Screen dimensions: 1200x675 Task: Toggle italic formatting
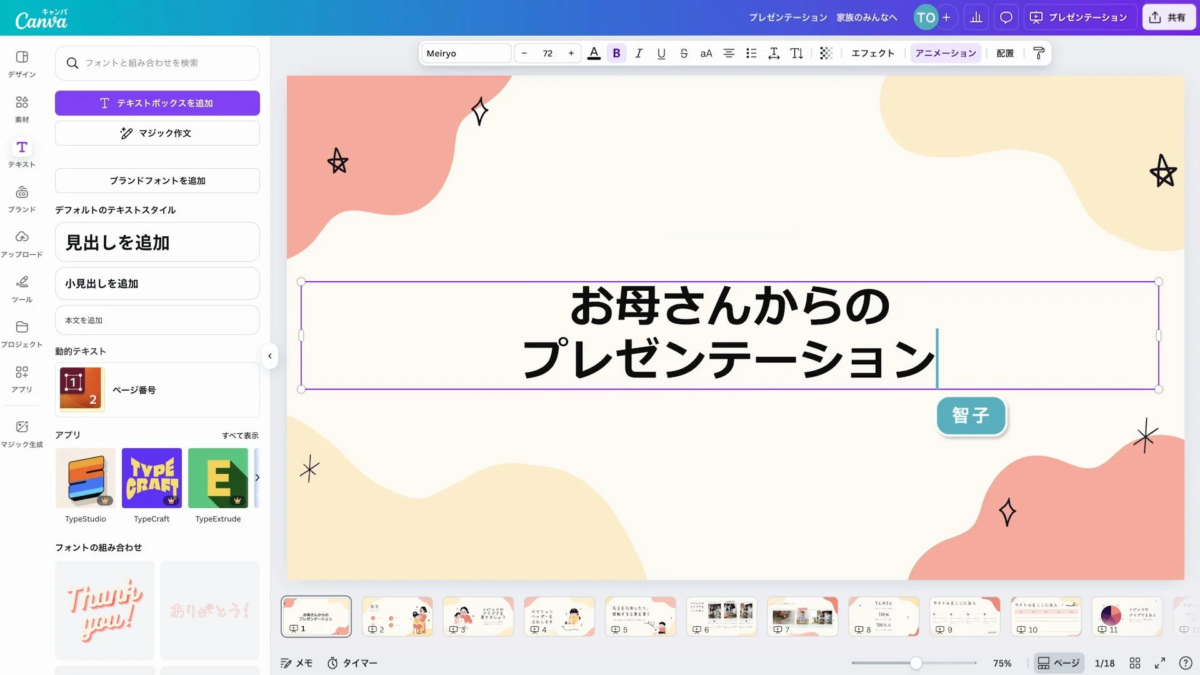point(639,53)
